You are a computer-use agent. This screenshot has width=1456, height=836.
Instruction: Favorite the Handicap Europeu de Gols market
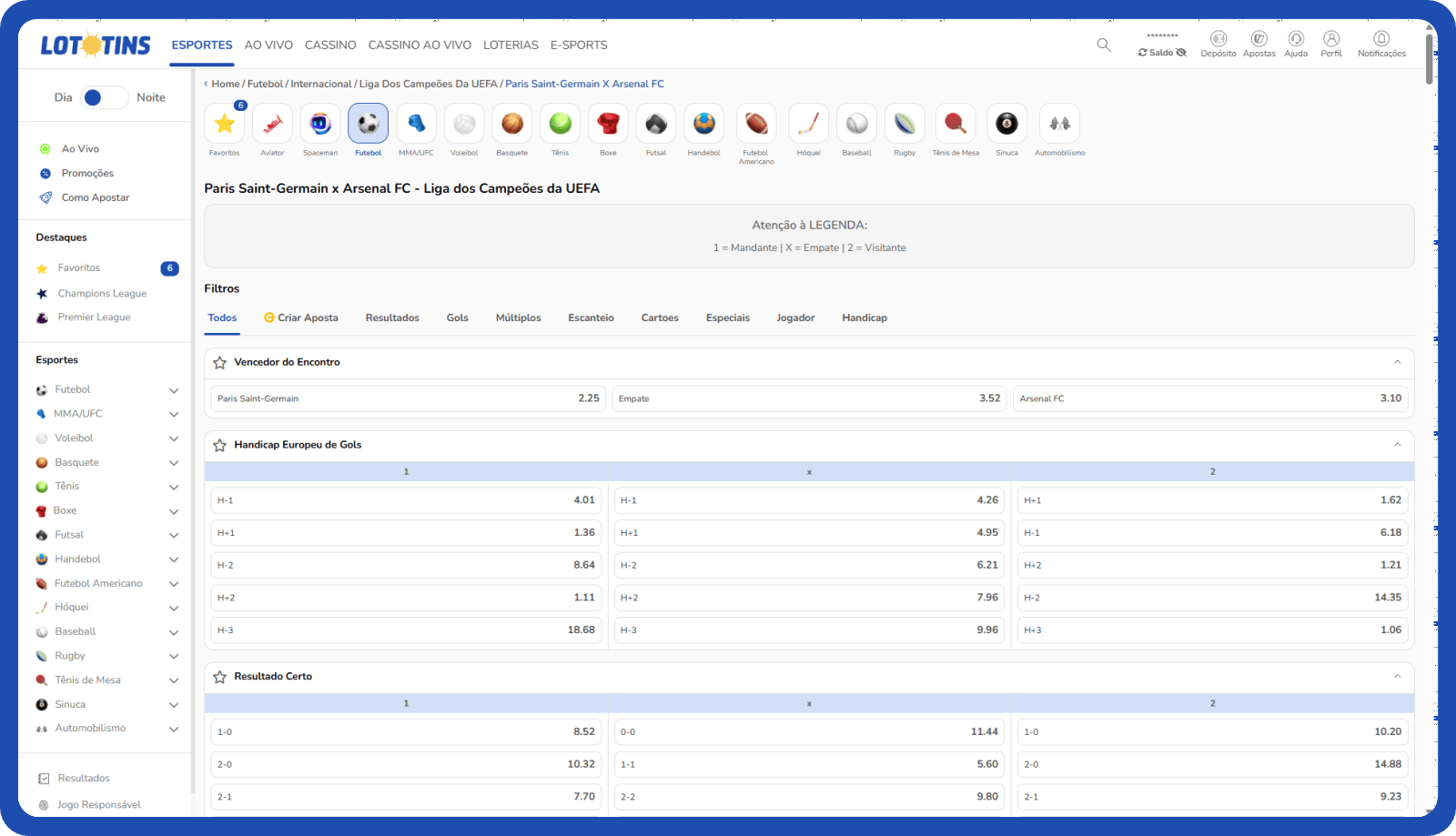[x=220, y=446]
